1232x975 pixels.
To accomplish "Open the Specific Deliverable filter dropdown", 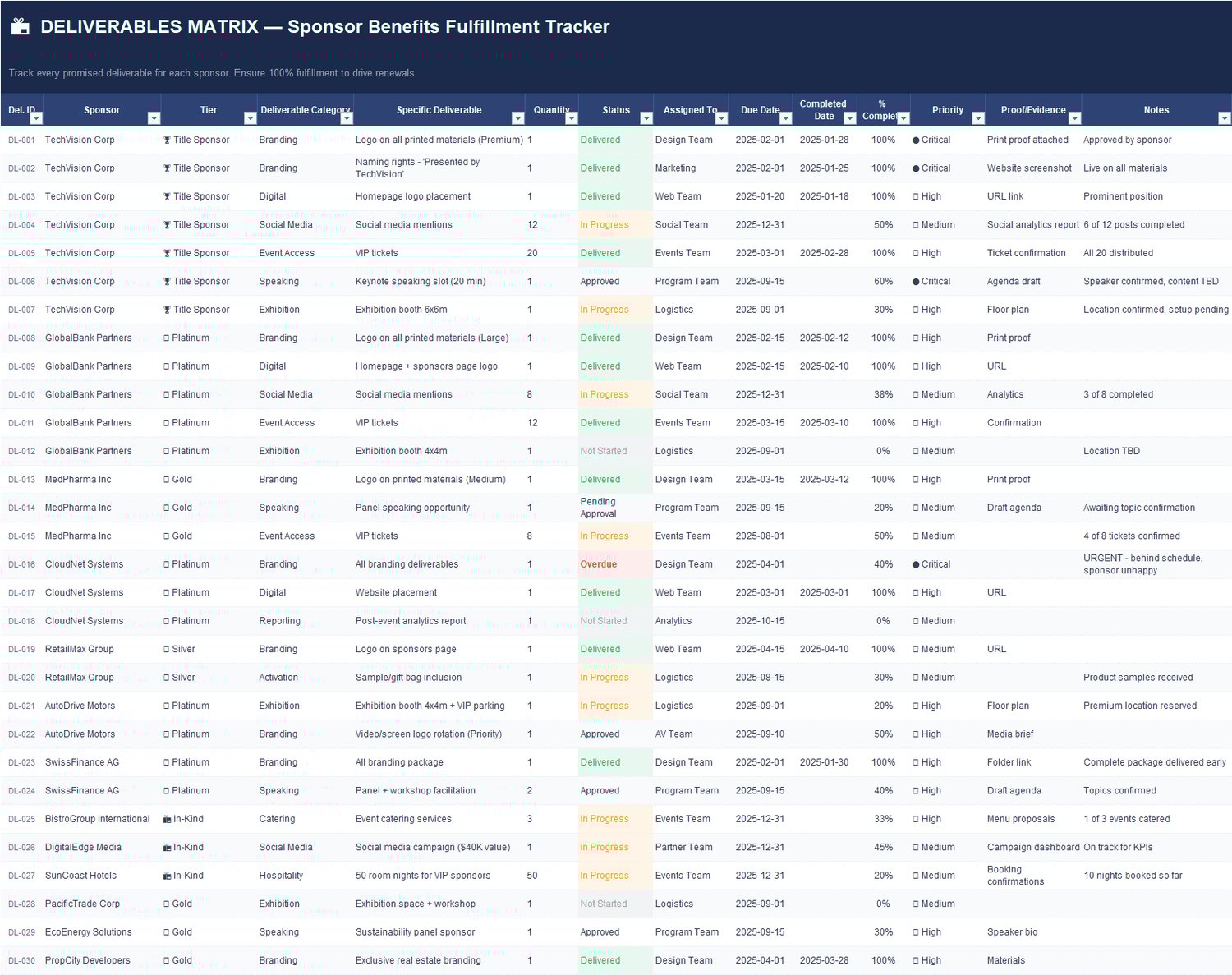I will tap(517, 118).
